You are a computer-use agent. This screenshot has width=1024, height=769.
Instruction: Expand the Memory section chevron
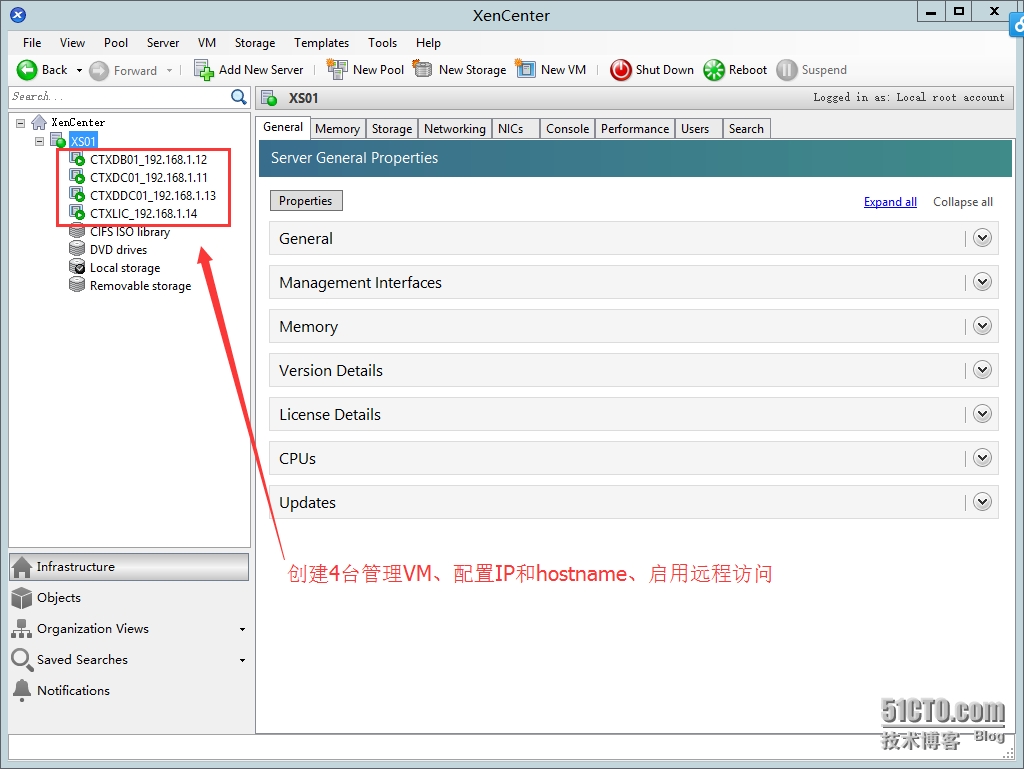pyautogui.click(x=982, y=326)
